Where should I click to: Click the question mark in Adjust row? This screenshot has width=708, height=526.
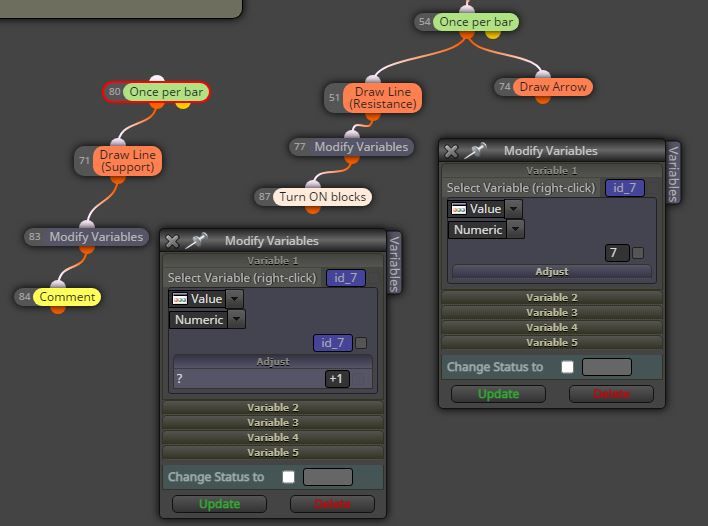pyautogui.click(x=180, y=378)
